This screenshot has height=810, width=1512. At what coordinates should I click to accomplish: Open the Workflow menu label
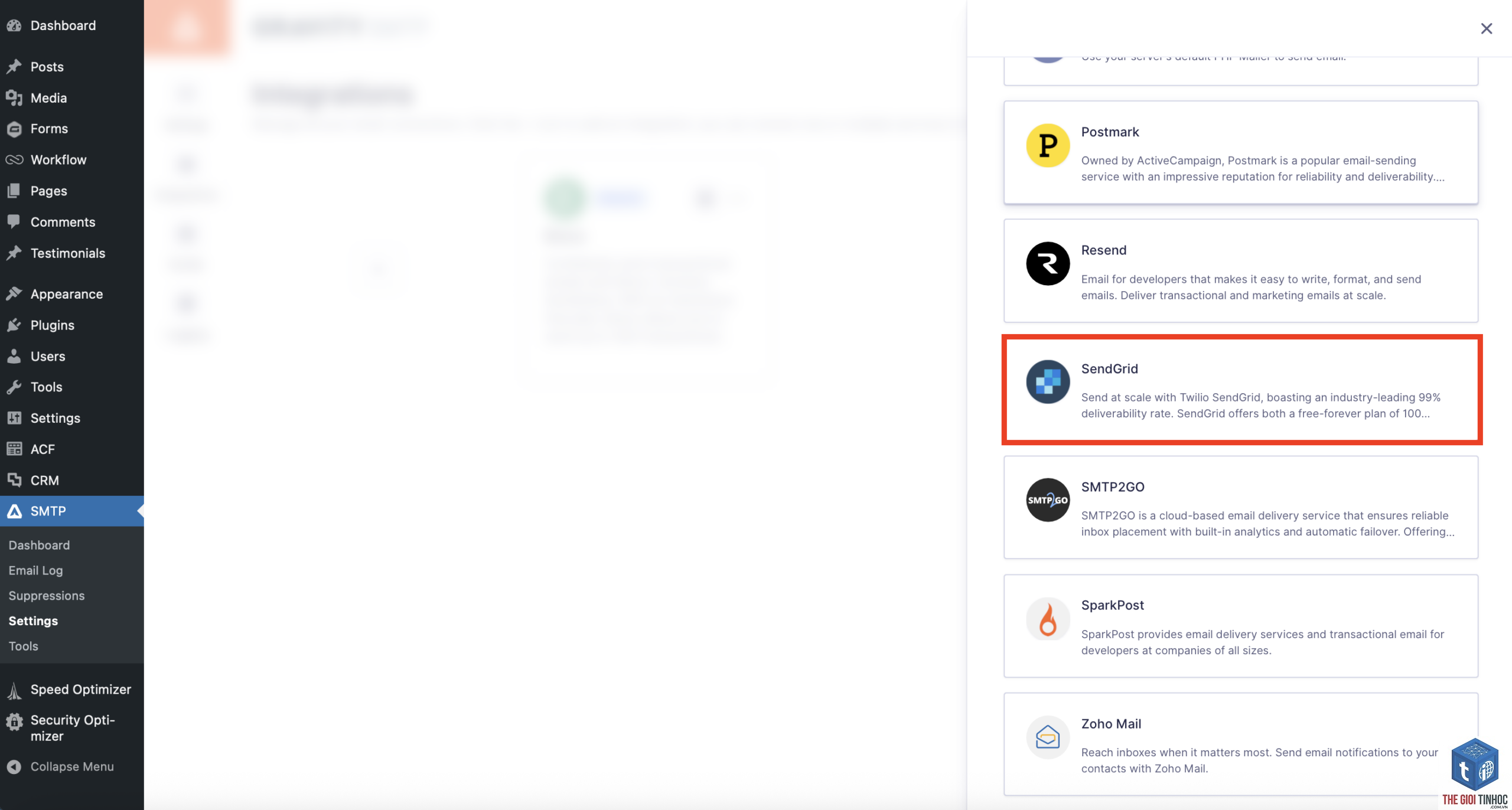pyautogui.click(x=58, y=160)
